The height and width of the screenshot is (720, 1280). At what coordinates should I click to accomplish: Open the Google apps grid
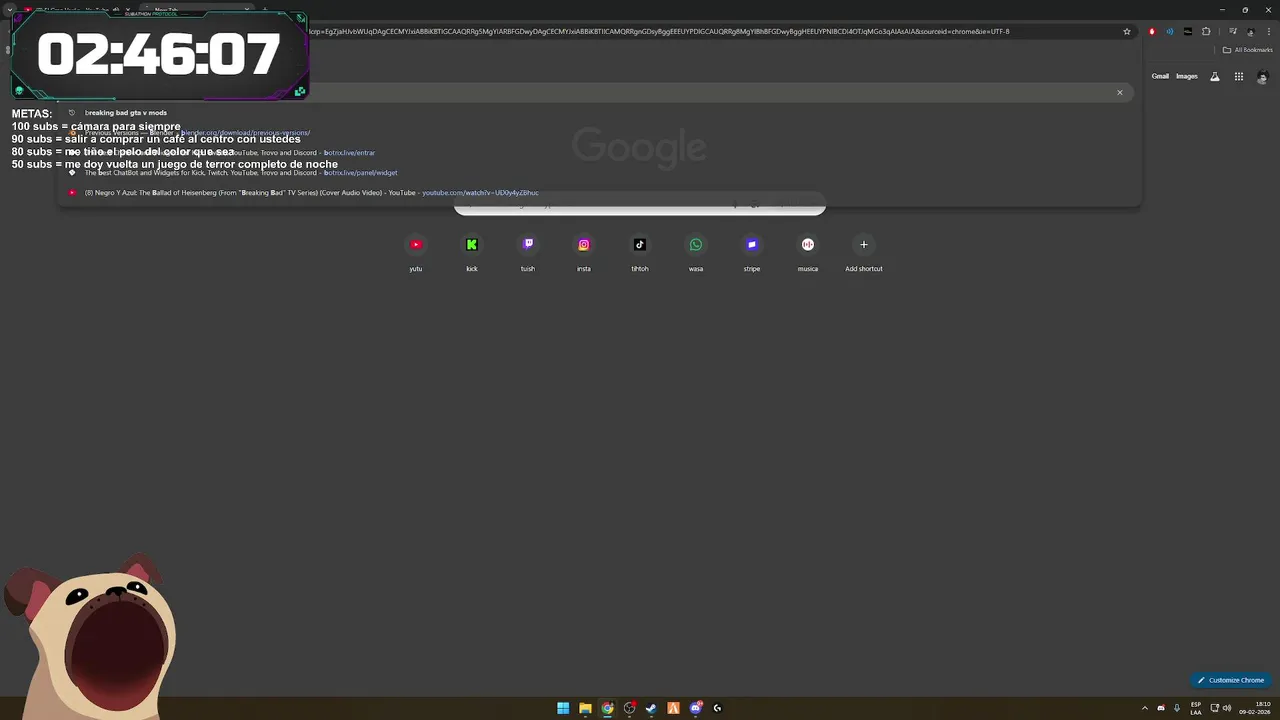point(1239,76)
